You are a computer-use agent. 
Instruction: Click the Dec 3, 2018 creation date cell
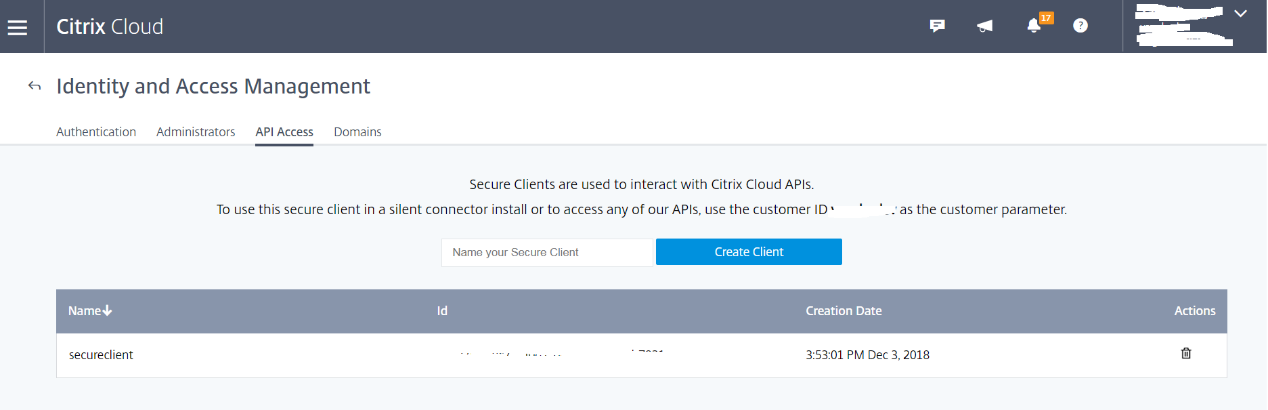[x=868, y=354]
